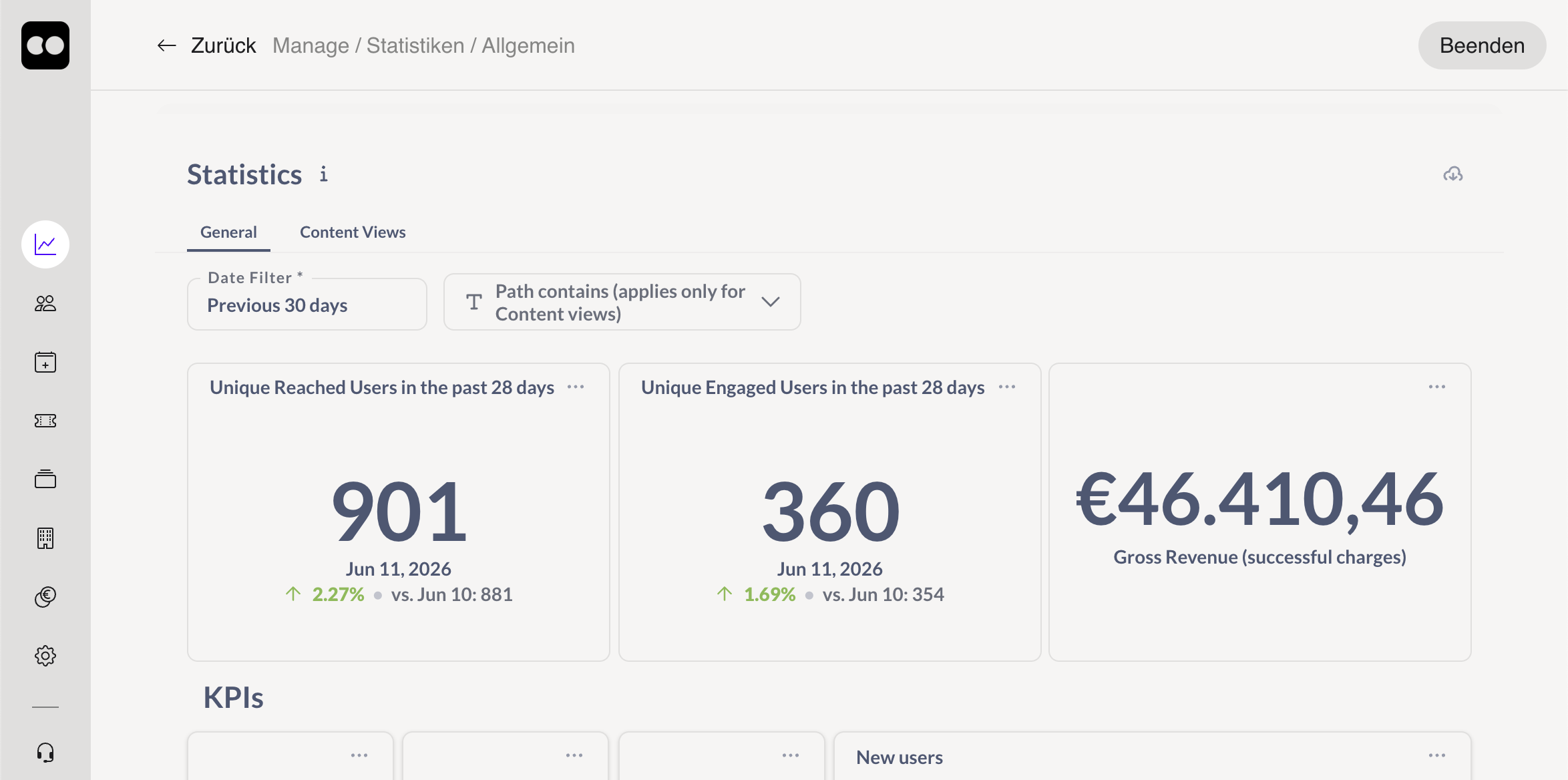Go back with the Zurück link
This screenshot has height=780, width=1568.
tap(207, 45)
